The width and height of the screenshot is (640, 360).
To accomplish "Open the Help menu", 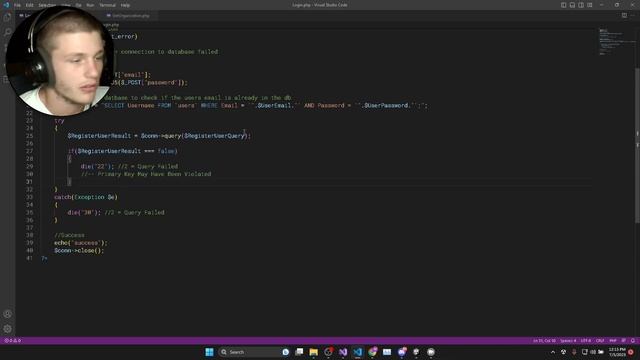I will (x=125, y=5).
